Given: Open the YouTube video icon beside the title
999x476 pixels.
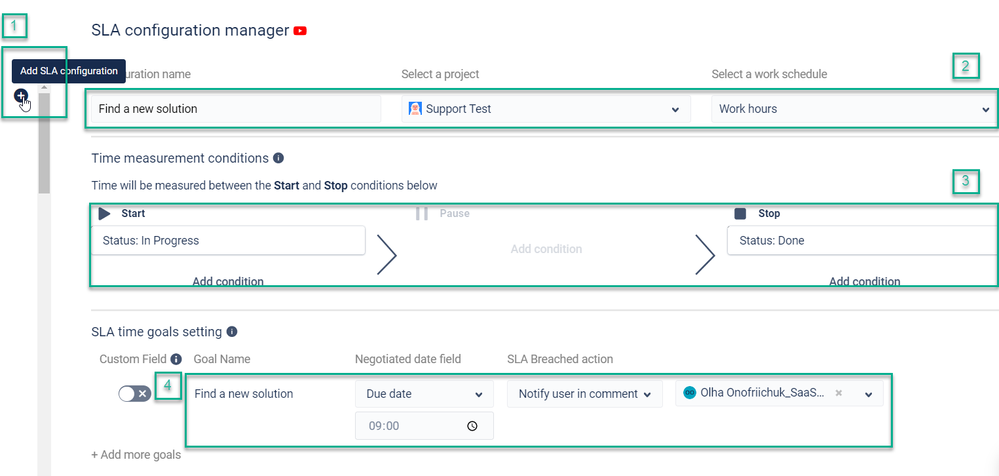Looking at the screenshot, I should pos(300,31).
